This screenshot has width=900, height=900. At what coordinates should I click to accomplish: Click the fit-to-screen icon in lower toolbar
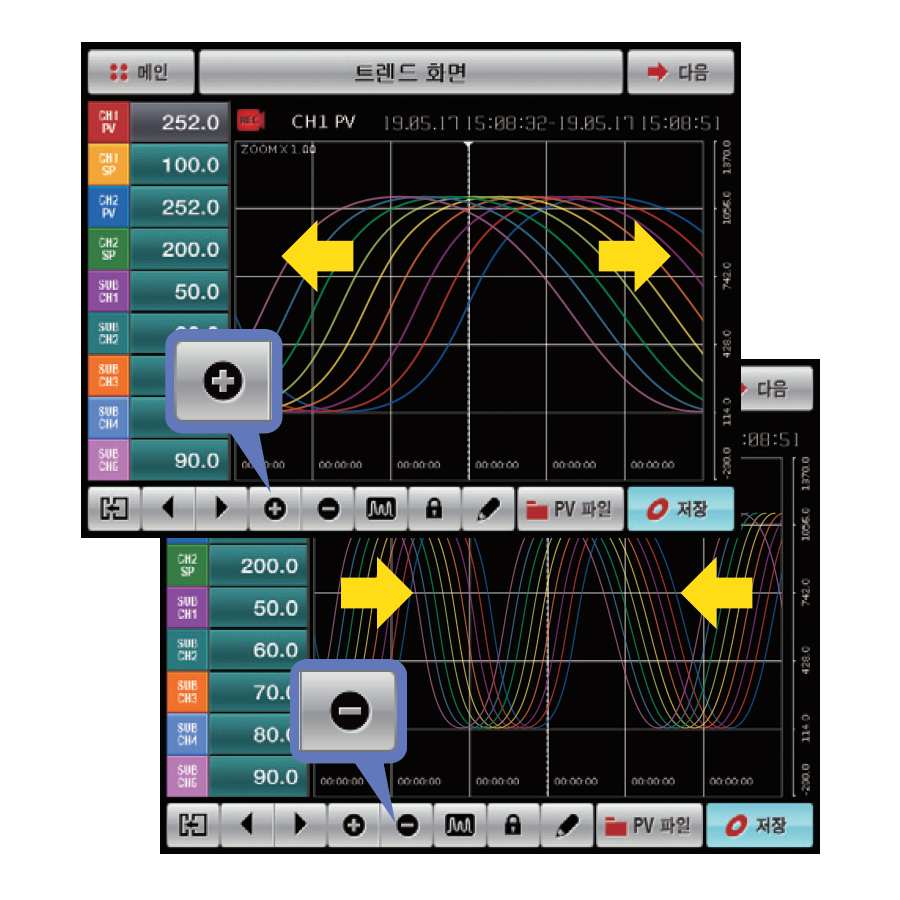193,825
